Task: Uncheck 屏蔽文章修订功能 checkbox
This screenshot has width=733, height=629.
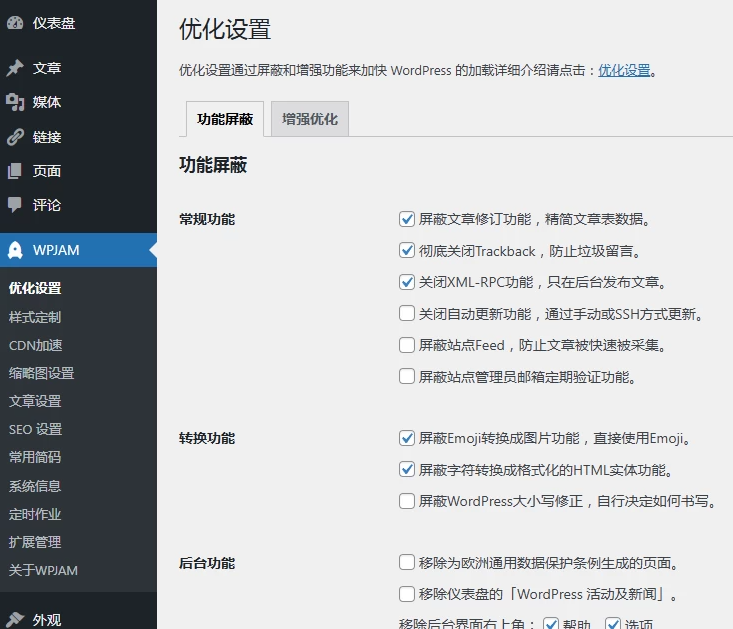Action: click(407, 219)
